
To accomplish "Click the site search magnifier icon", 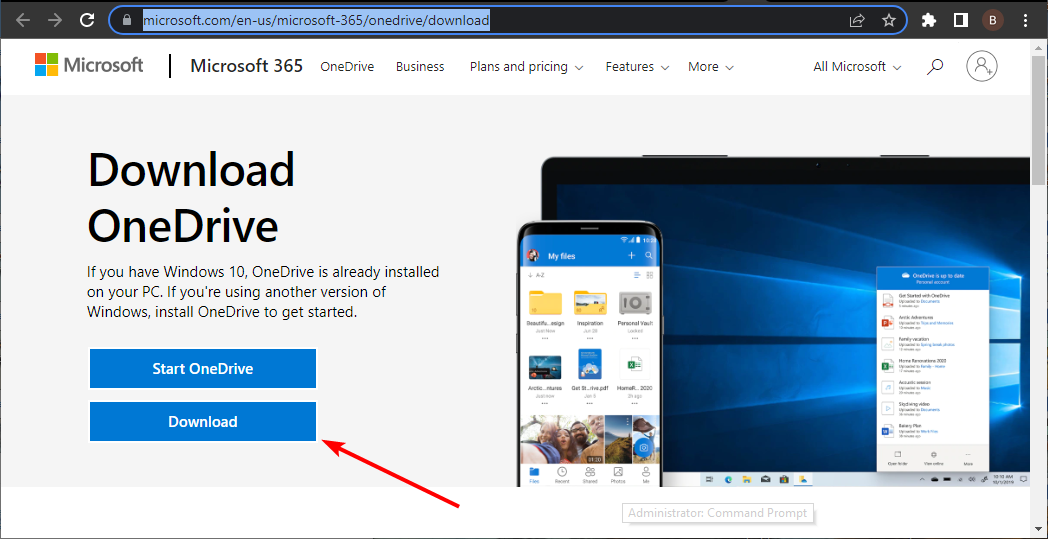I will click(935, 66).
